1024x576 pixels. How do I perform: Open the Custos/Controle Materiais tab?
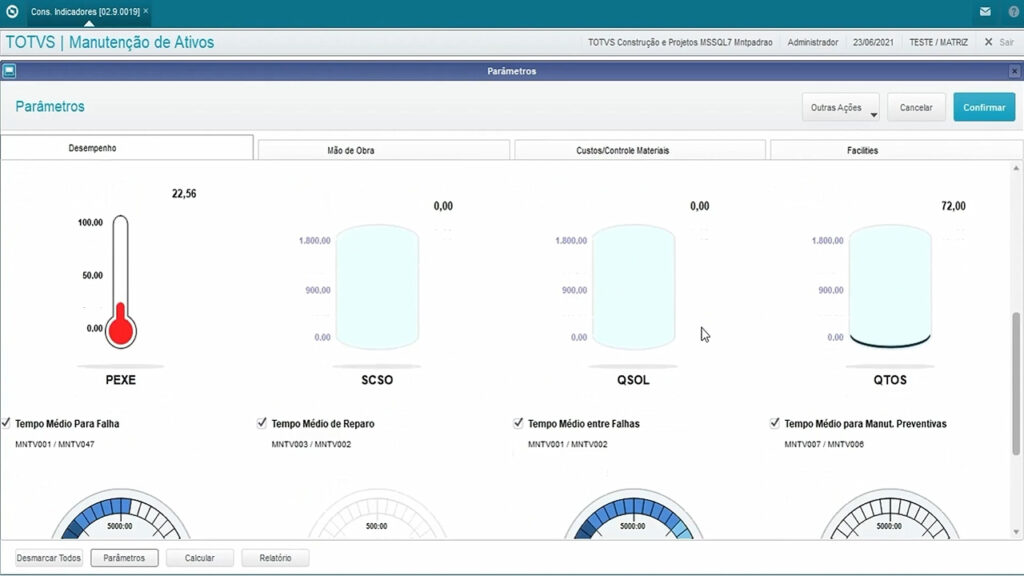coord(640,150)
